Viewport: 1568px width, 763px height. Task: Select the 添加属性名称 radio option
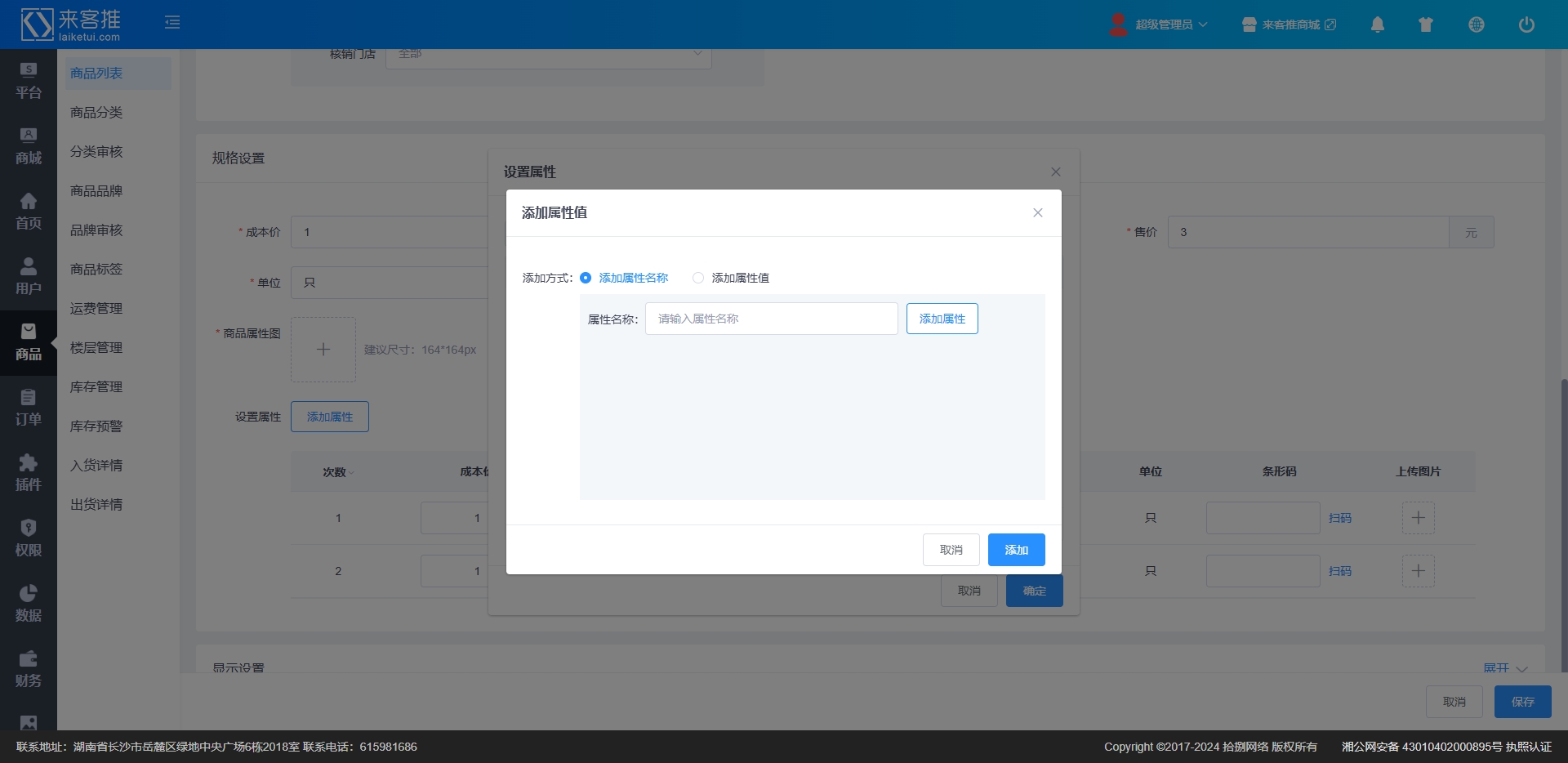[586, 278]
